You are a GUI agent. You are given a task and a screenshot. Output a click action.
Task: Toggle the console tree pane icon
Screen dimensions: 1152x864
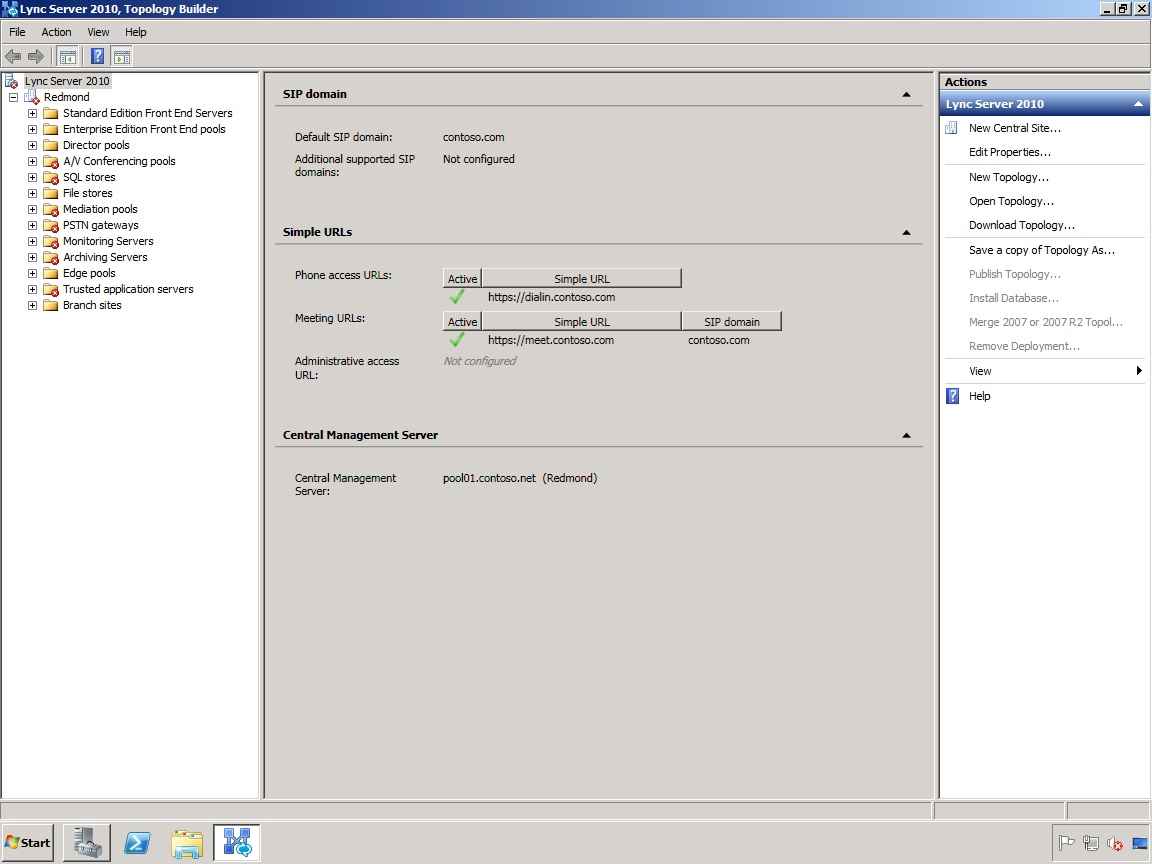pyautogui.click(x=68, y=57)
